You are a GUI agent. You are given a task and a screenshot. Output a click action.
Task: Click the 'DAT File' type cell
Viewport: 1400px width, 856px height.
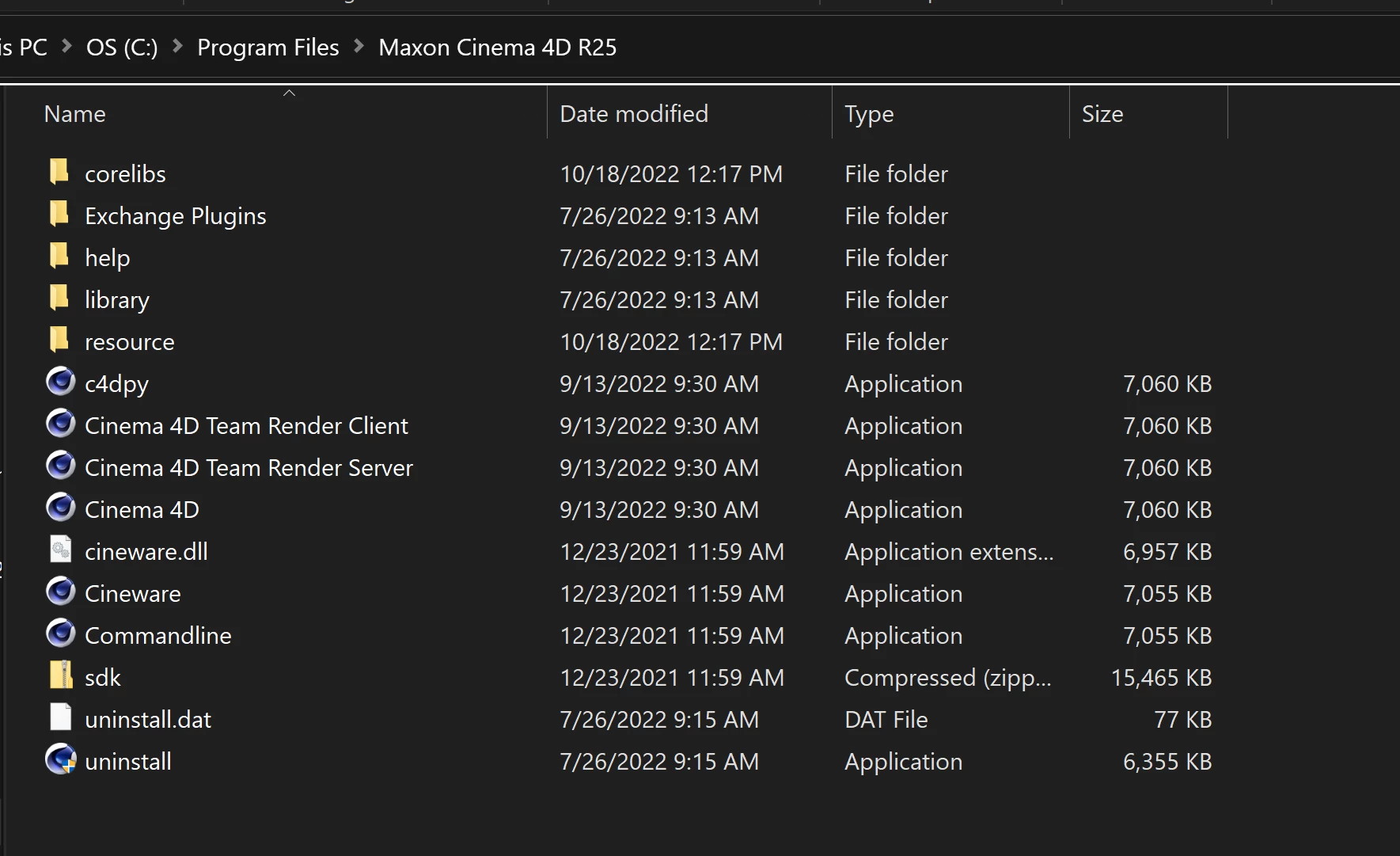886,720
